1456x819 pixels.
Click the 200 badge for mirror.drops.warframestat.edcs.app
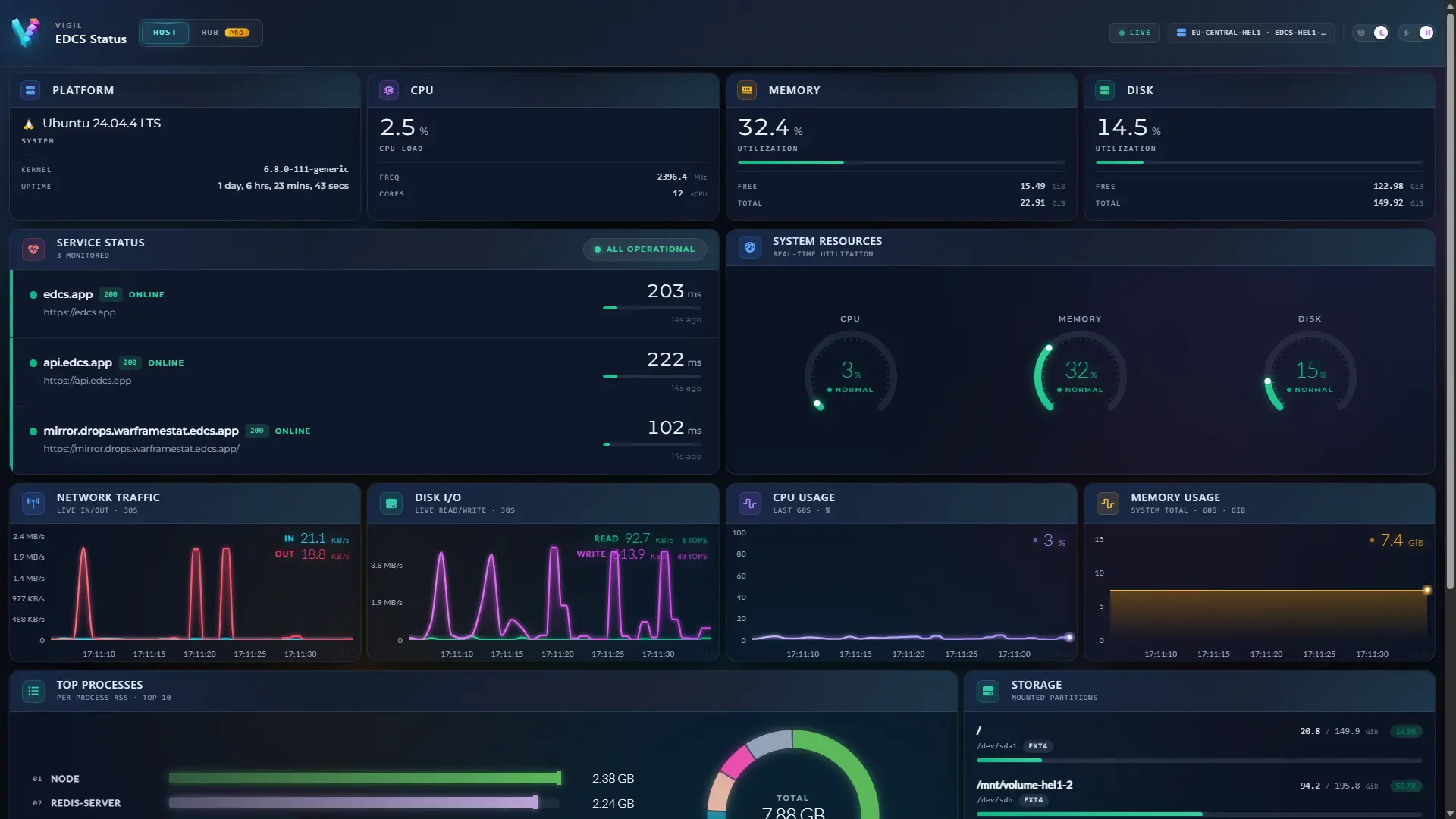257,431
